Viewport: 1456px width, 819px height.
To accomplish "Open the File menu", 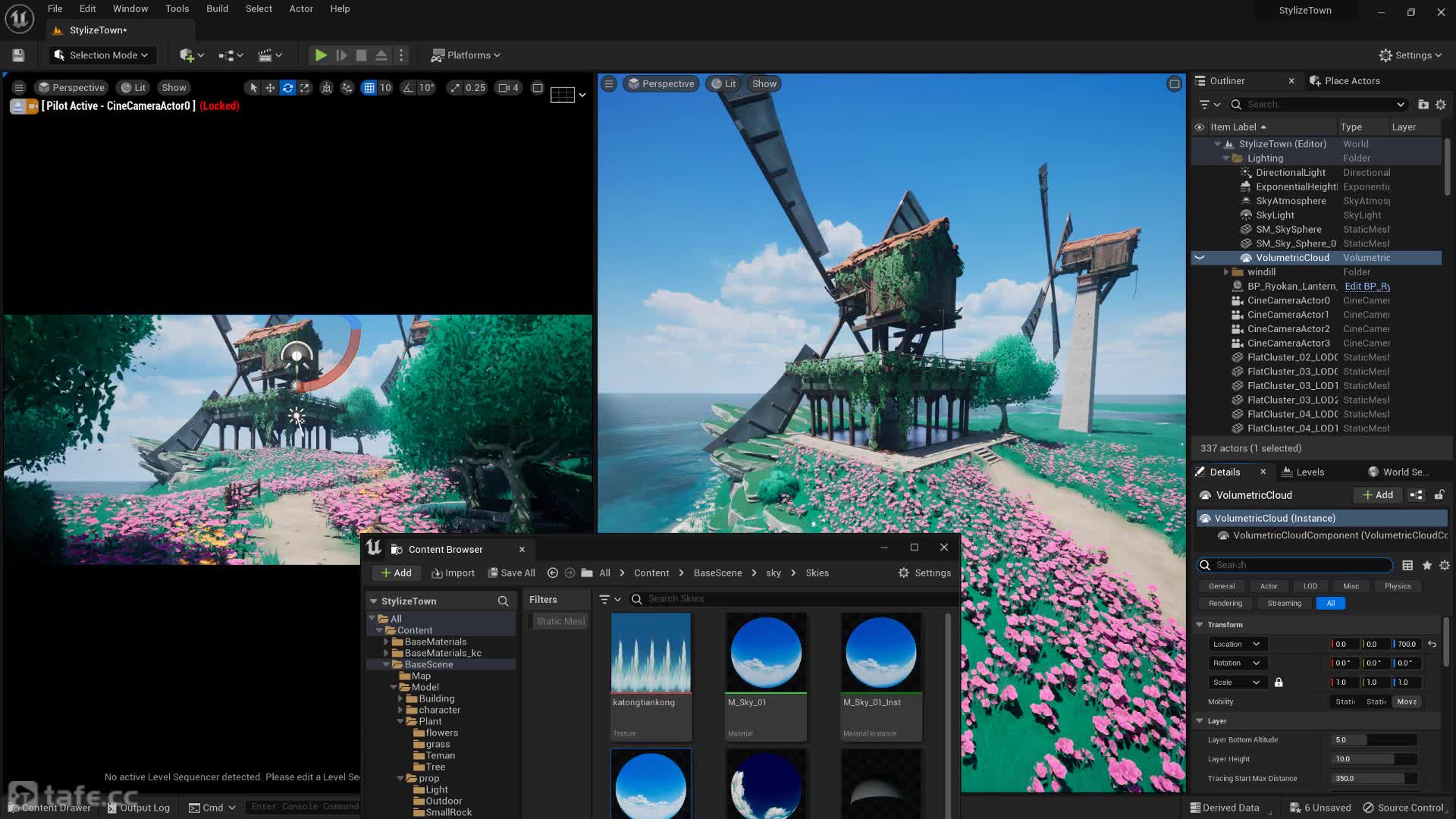I will point(55,9).
